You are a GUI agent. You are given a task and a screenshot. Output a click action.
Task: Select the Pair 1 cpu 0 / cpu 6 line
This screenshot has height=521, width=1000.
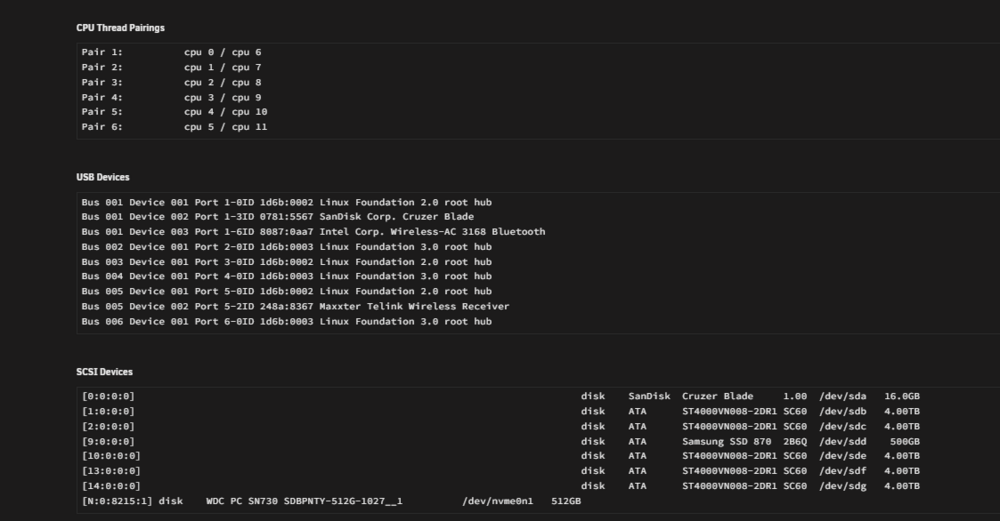[x=172, y=52]
